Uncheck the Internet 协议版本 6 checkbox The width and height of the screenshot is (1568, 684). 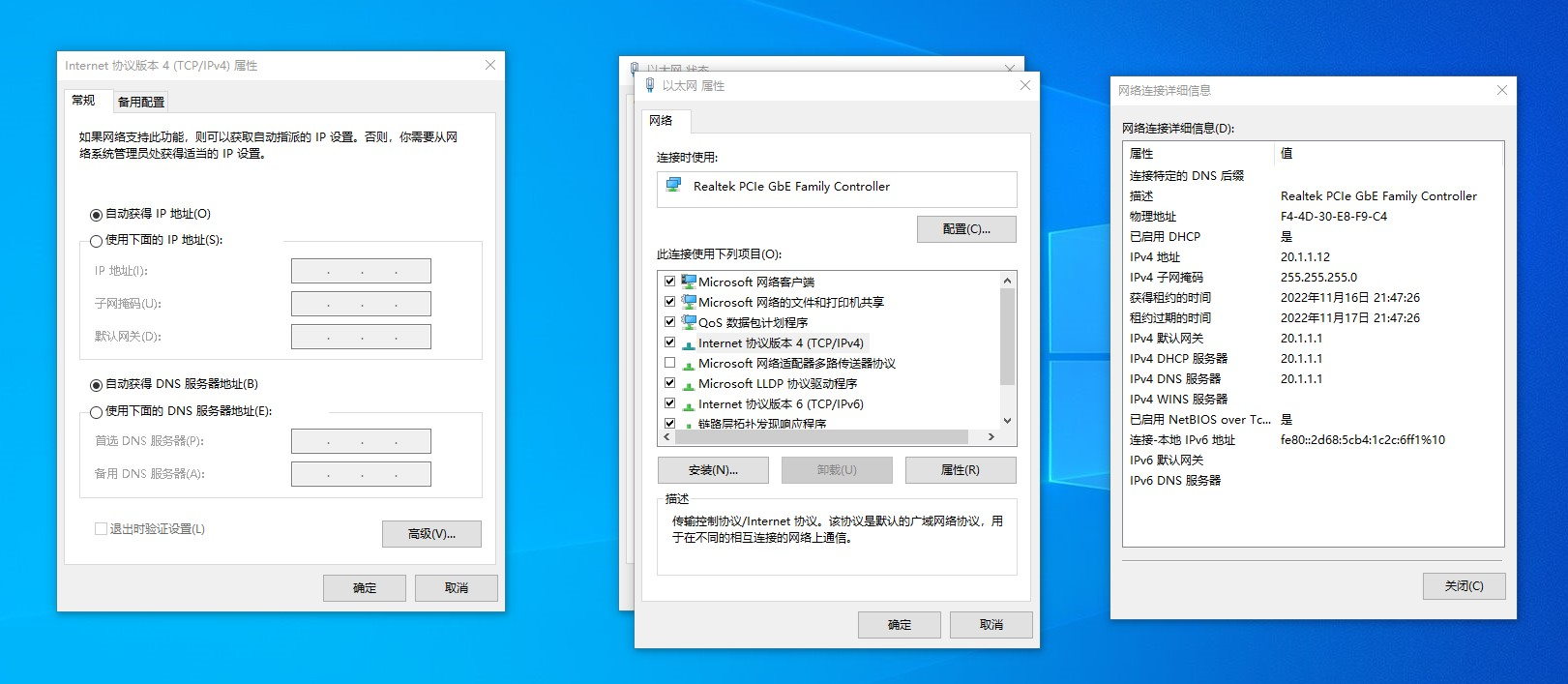pos(669,403)
